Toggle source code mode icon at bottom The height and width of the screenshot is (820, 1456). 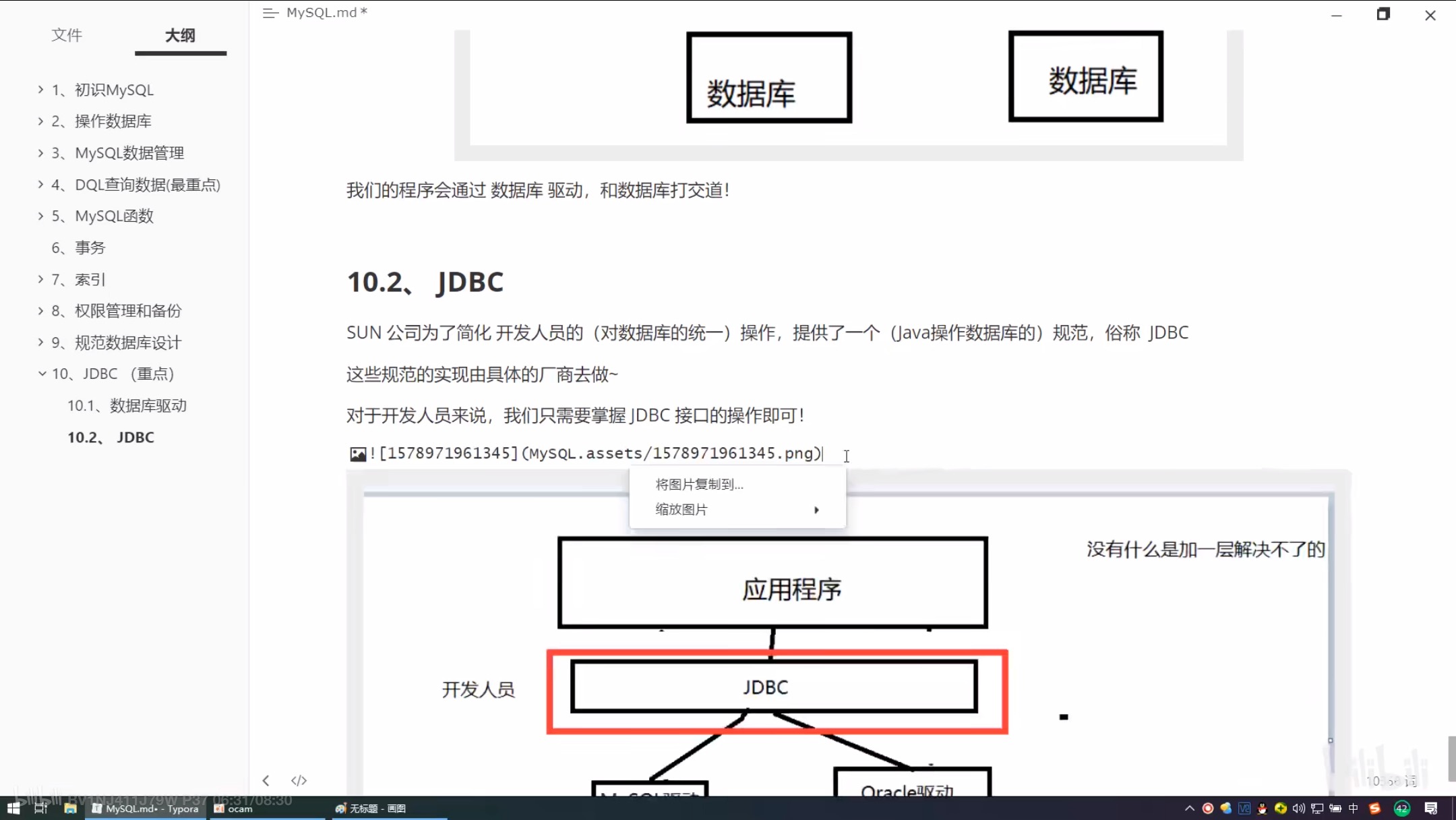[x=299, y=780]
